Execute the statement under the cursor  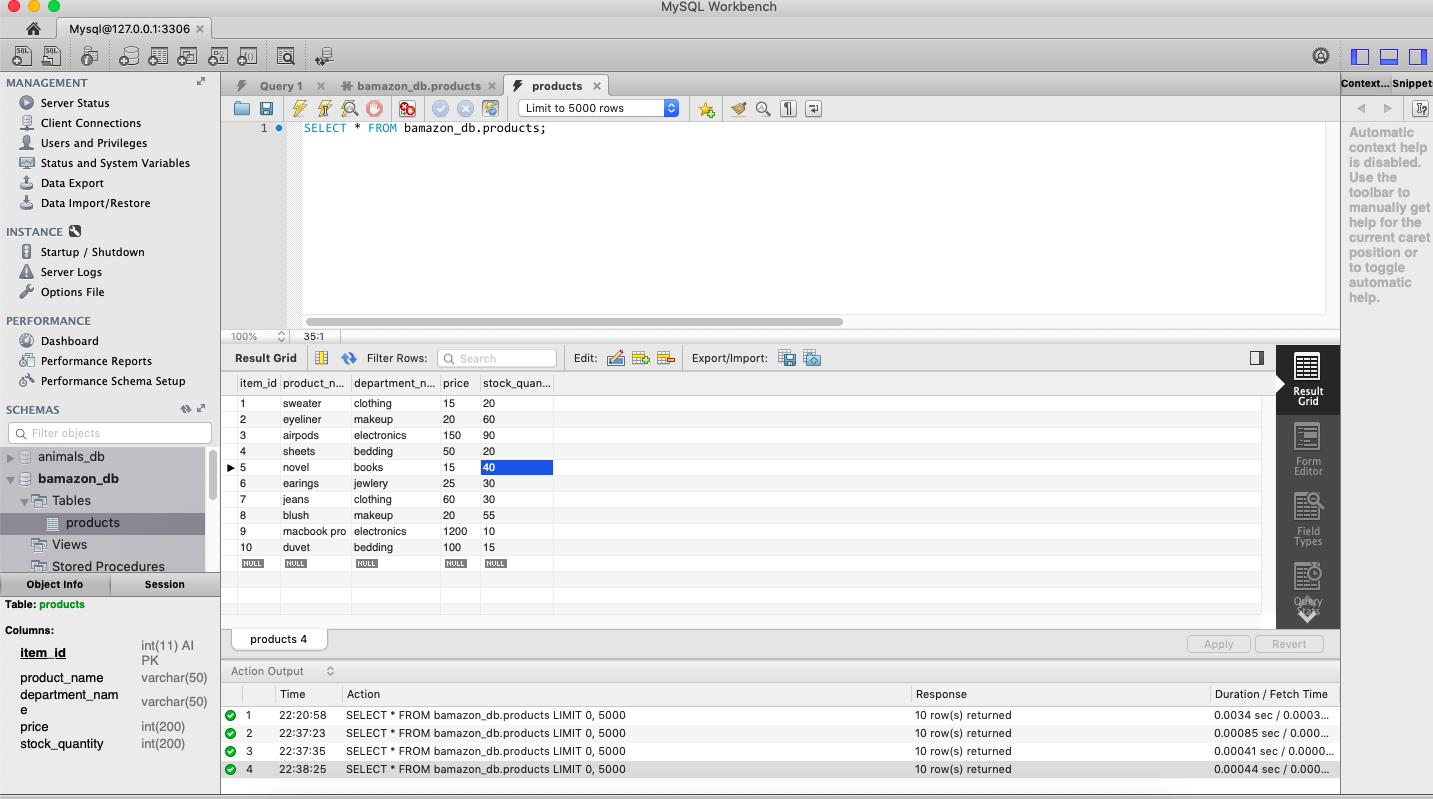point(324,108)
